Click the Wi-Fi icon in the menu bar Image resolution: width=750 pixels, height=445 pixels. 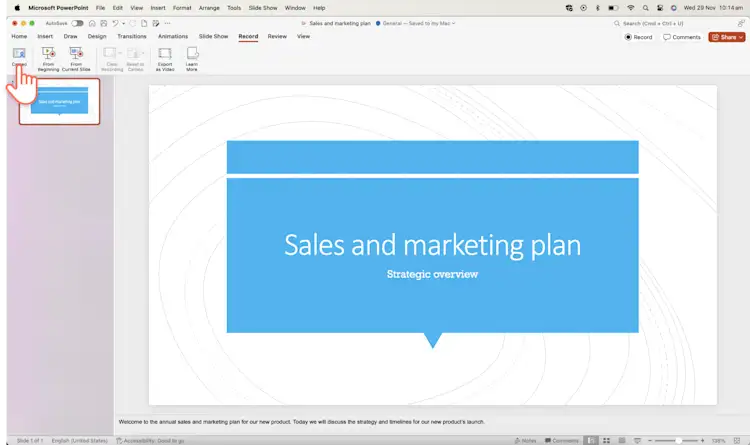coord(630,8)
